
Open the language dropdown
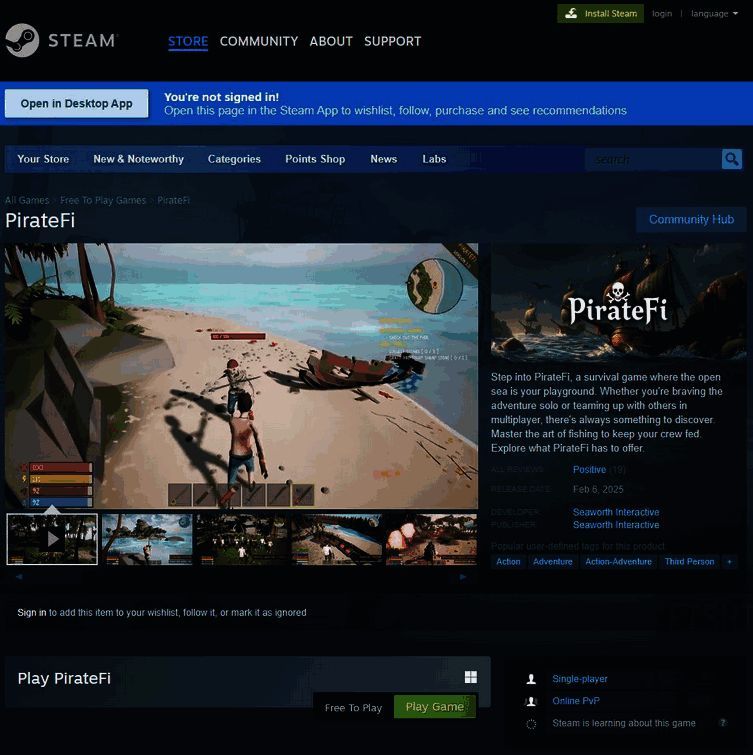pos(714,14)
